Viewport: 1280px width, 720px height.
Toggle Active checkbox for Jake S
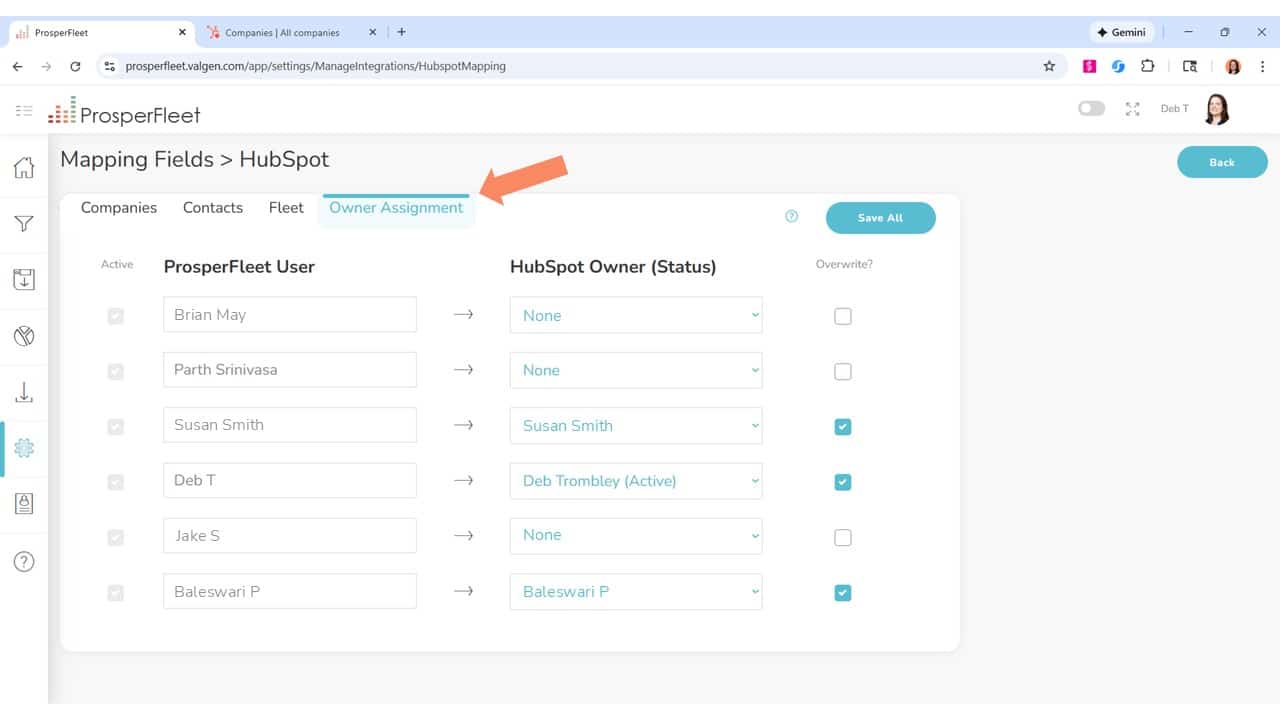[x=116, y=537]
